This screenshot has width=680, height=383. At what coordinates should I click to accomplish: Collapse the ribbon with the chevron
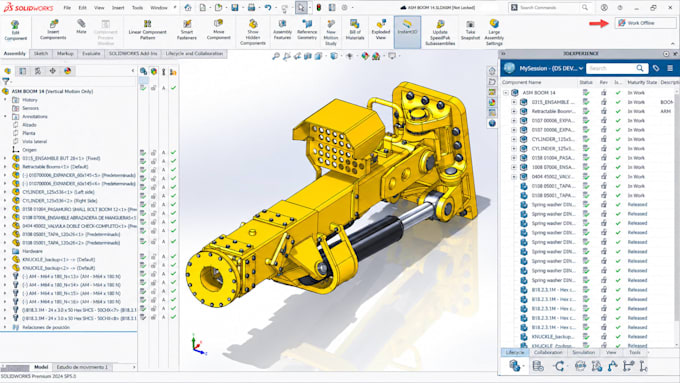pyautogui.click(x=673, y=44)
